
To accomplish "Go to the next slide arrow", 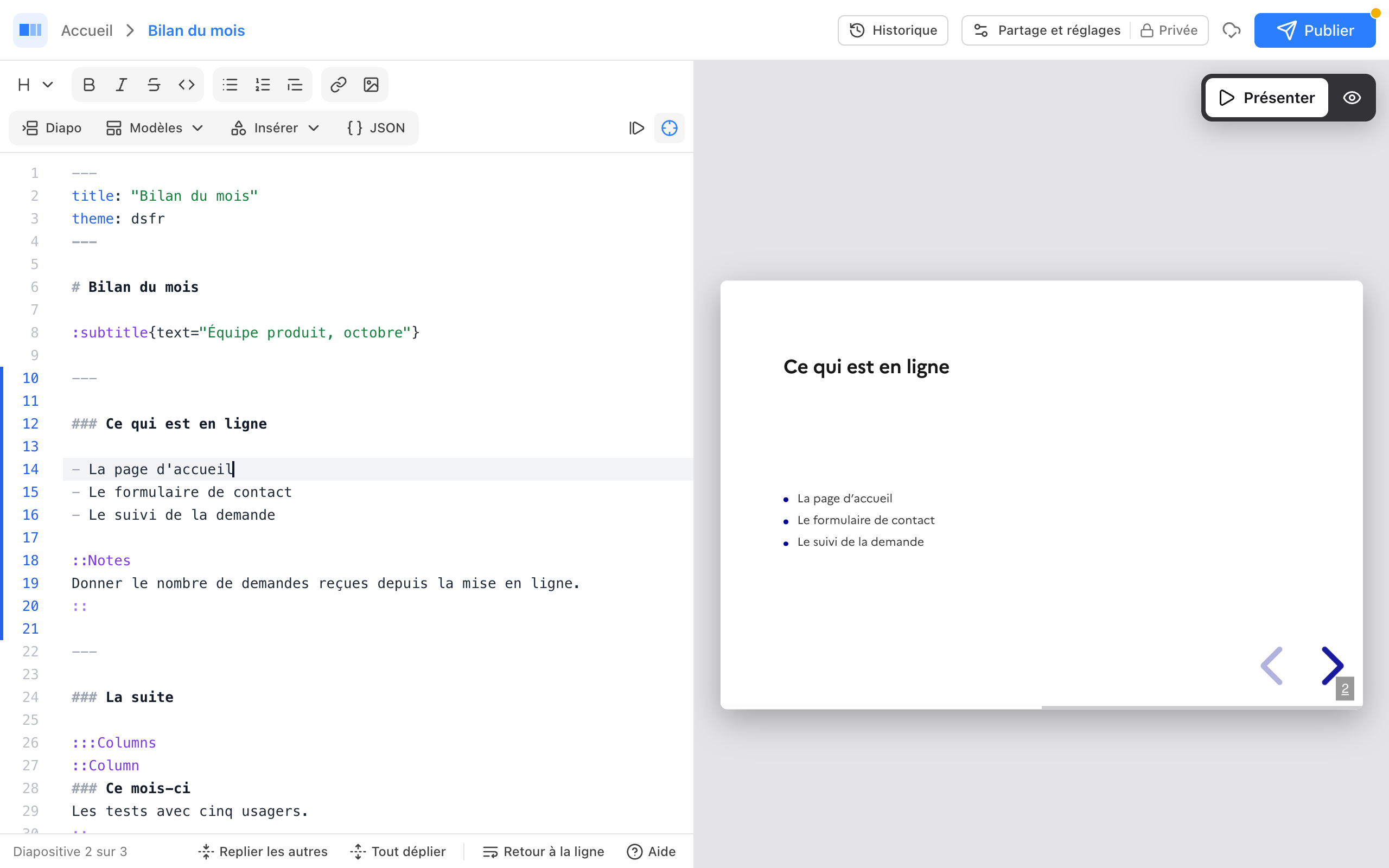I will click(1331, 666).
